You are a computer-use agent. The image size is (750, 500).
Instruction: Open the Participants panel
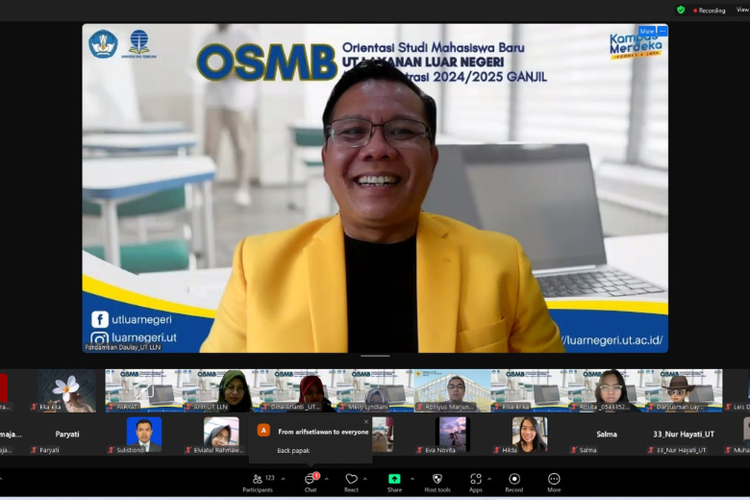click(257, 480)
